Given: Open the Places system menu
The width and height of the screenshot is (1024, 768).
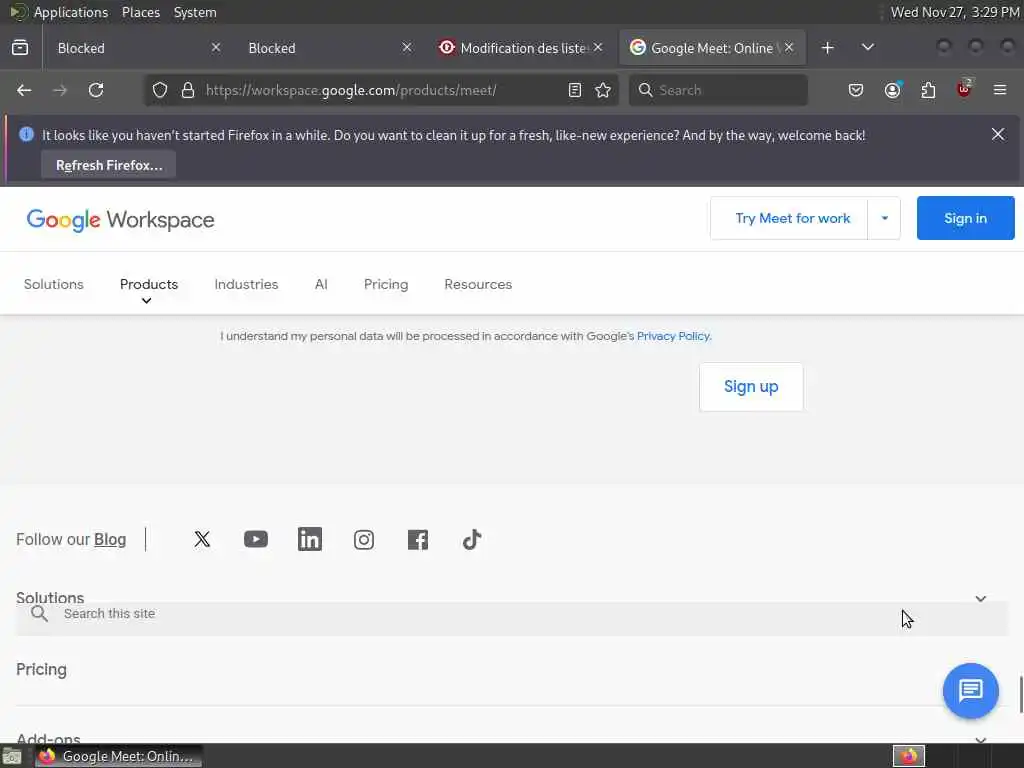Looking at the screenshot, I should point(140,12).
